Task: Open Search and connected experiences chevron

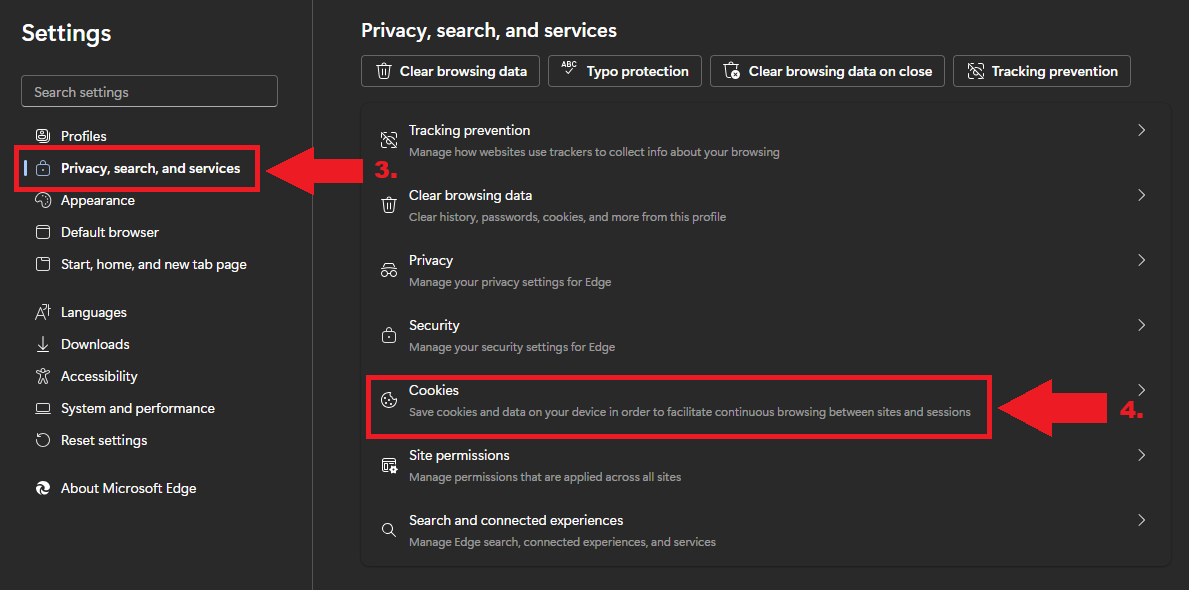Action: tap(1141, 520)
